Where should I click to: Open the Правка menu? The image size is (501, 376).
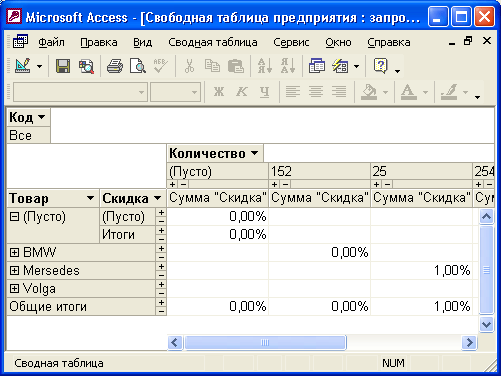(99, 43)
